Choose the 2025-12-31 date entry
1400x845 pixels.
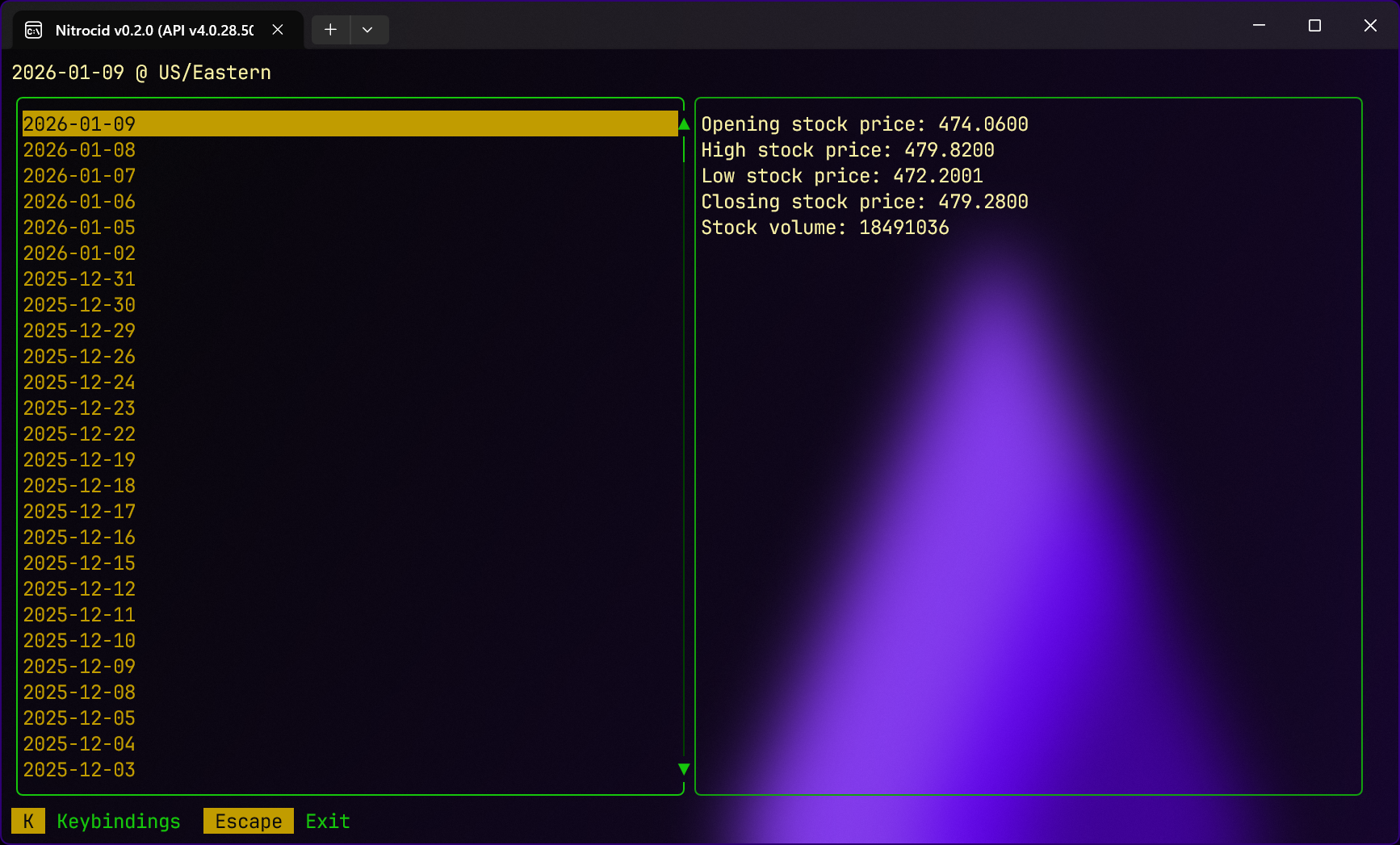pos(79,279)
